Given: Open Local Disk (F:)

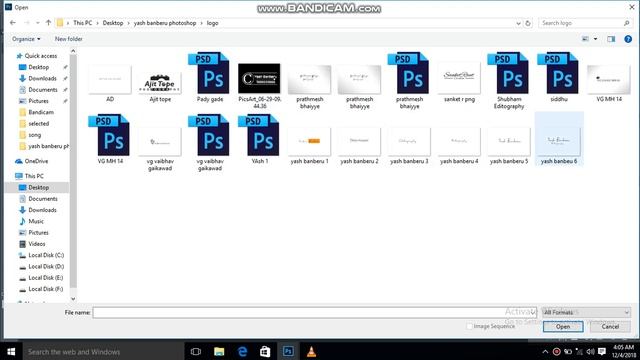Looking at the screenshot, I should coord(45,289).
